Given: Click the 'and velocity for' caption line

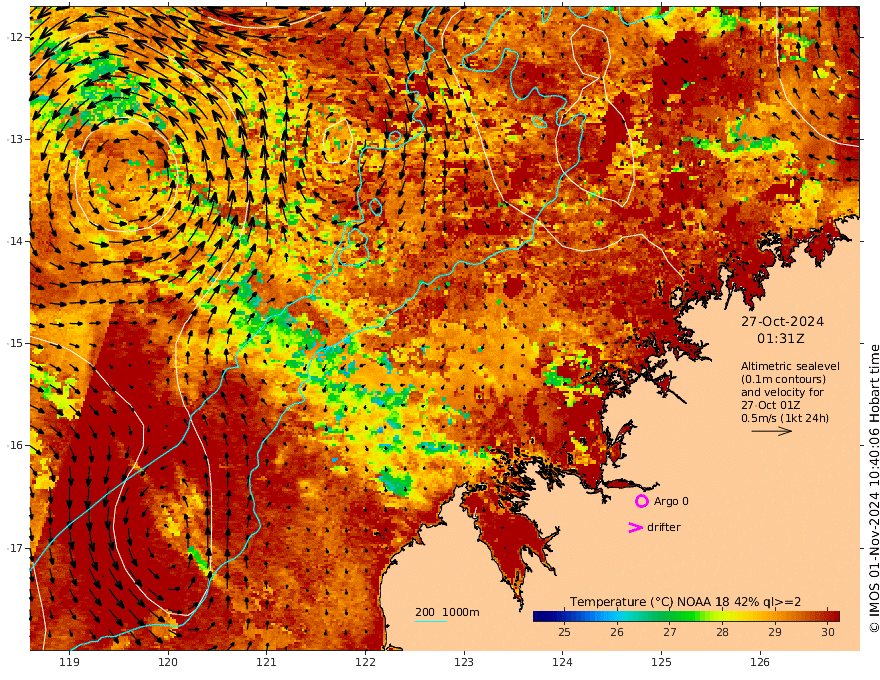Looking at the screenshot, I should pos(782,392).
